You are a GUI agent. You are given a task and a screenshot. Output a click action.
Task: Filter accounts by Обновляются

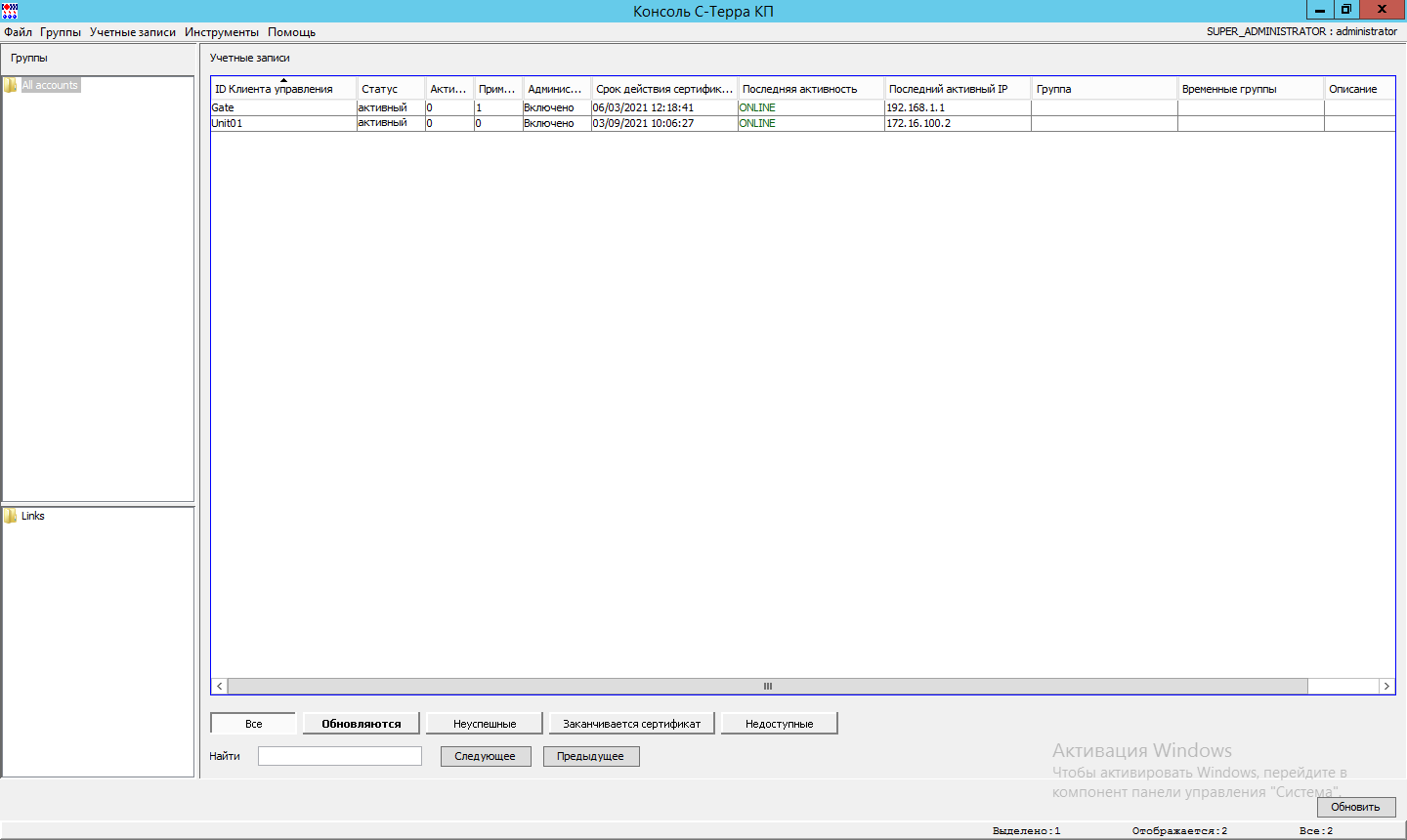coord(362,724)
